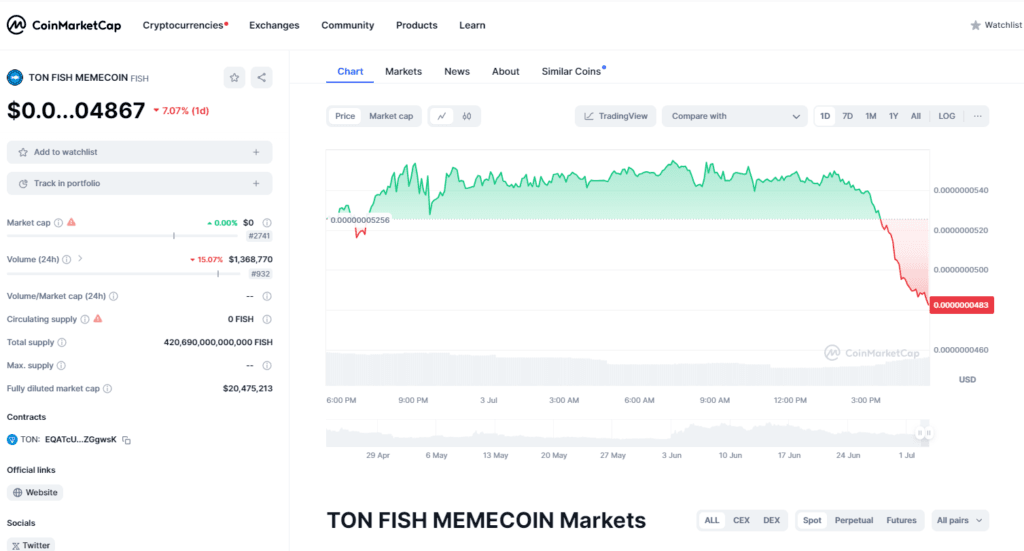Select the Chart tab
The height and width of the screenshot is (551, 1024).
350,71
